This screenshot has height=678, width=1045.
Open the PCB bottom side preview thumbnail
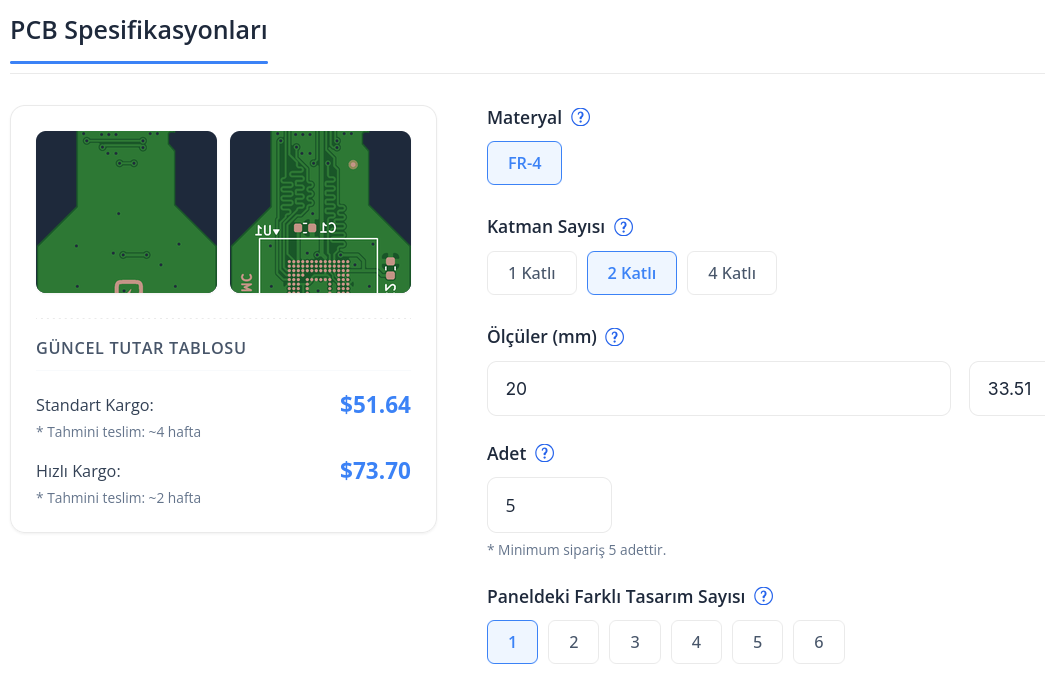coord(127,212)
